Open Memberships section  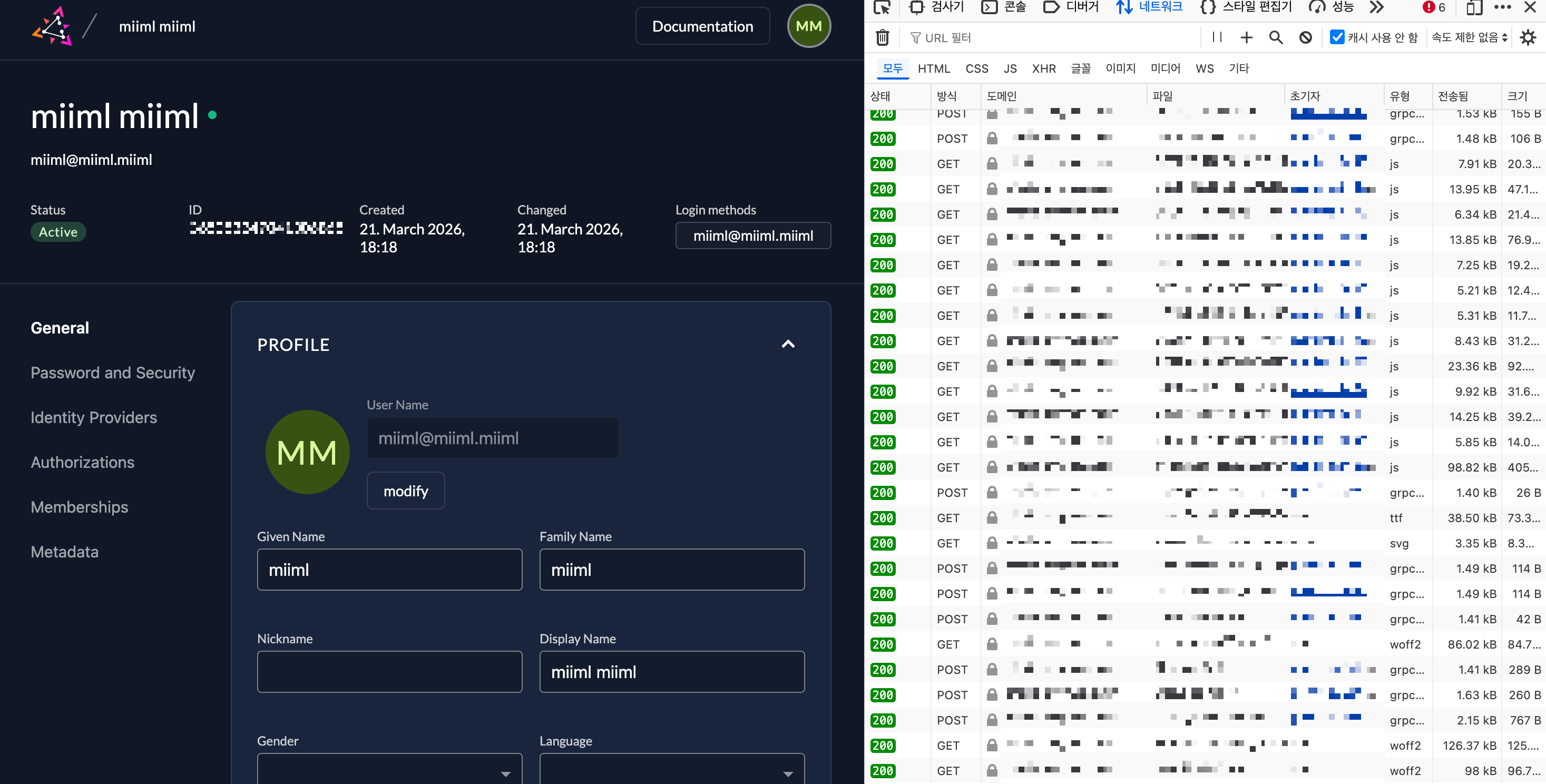pos(79,507)
